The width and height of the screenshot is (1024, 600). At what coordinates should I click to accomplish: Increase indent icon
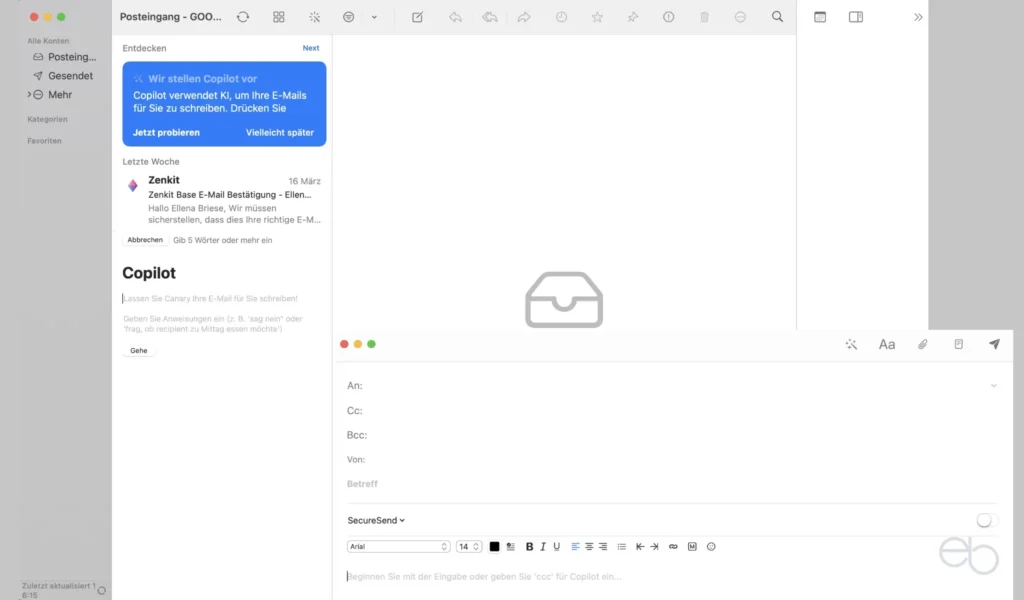[x=654, y=546]
